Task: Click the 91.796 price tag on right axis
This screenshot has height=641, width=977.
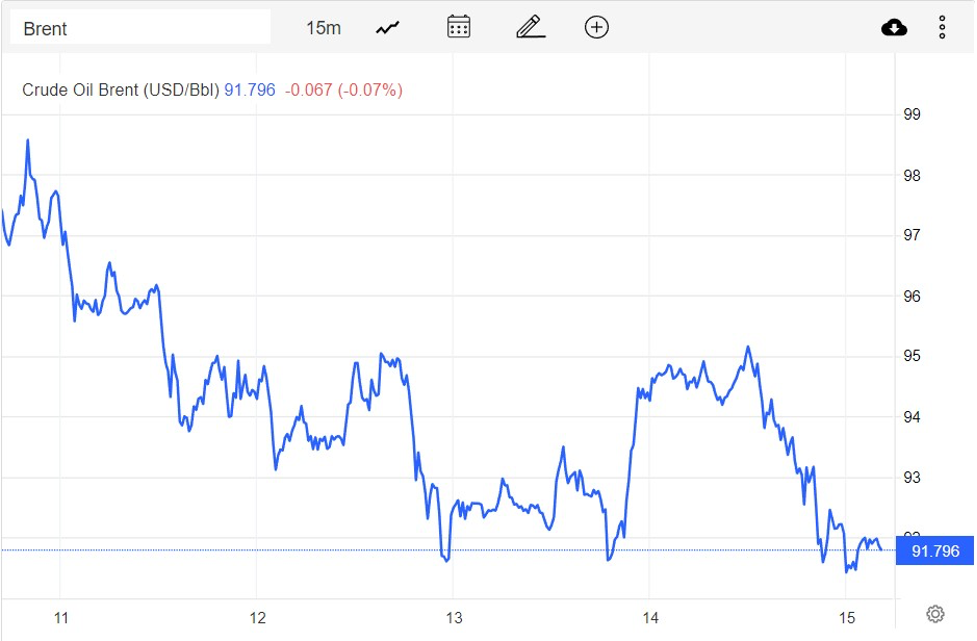Action: (x=935, y=551)
